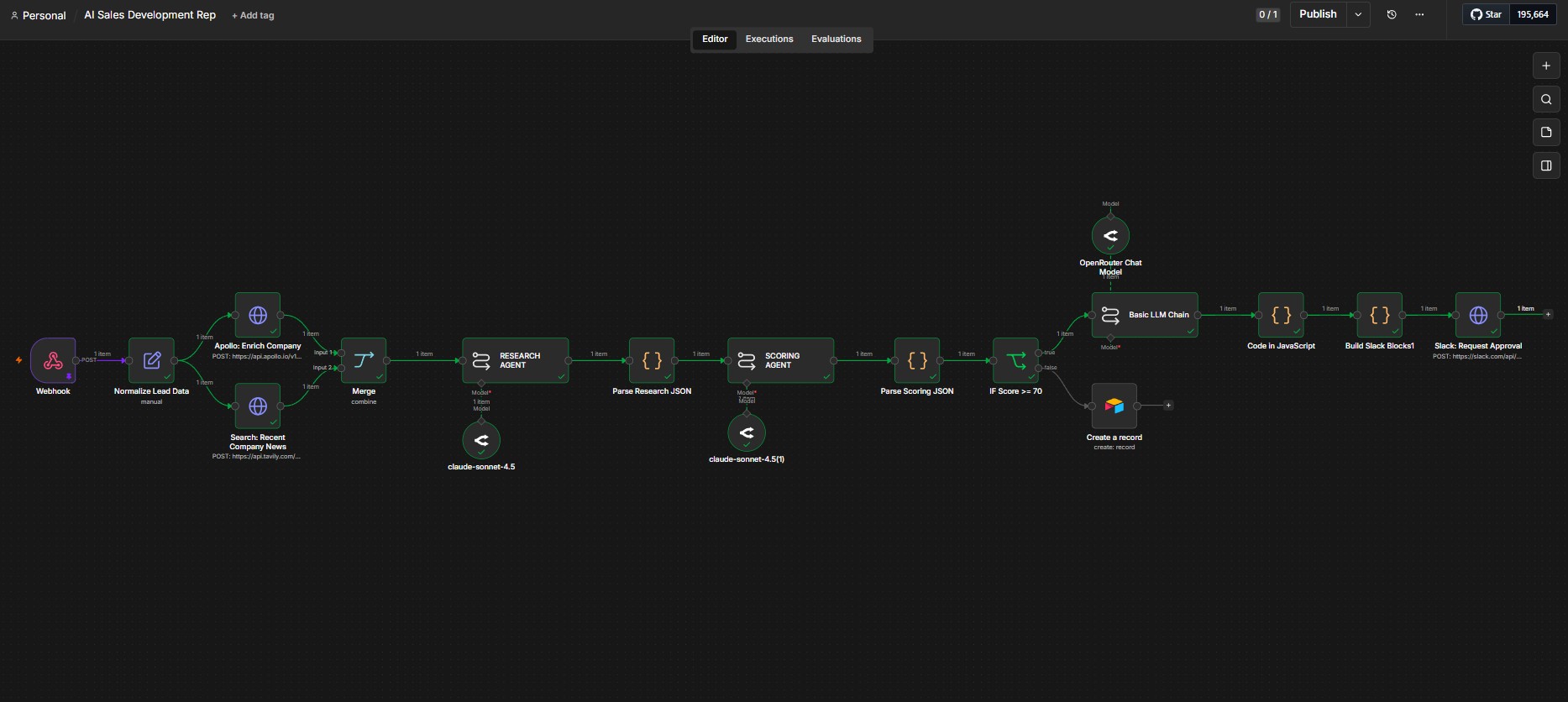Click the Merge node icon
The width and height of the screenshot is (1568, 702).
click(364, 360)
